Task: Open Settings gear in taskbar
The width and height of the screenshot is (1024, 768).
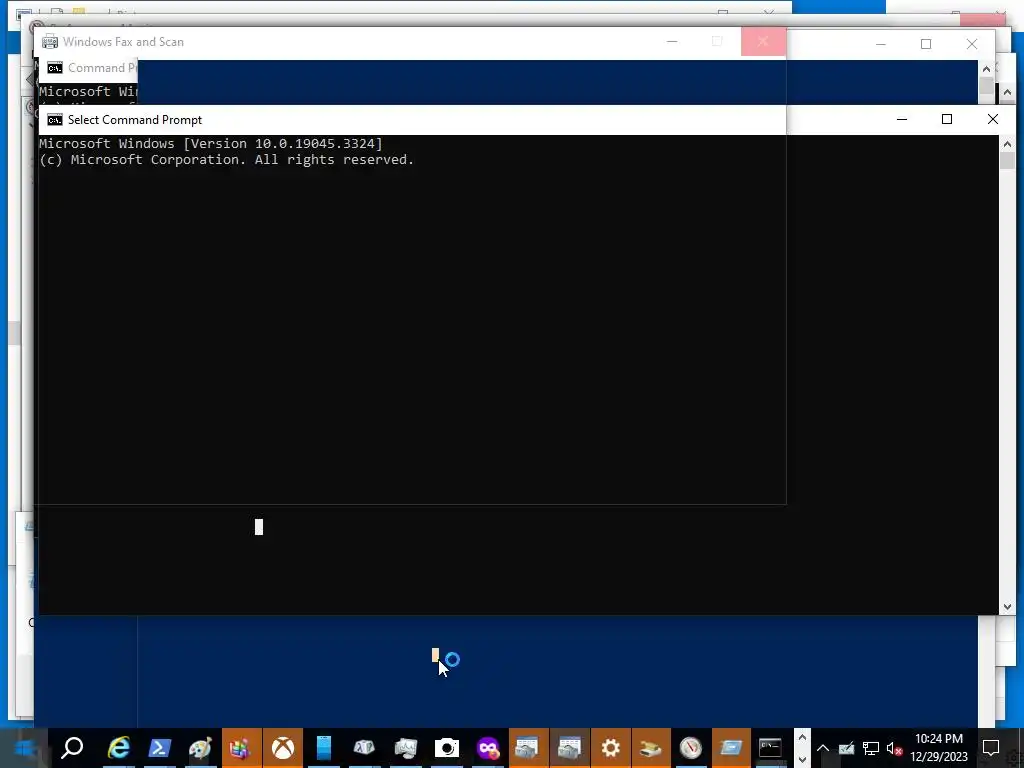Action: pos(611,748)
